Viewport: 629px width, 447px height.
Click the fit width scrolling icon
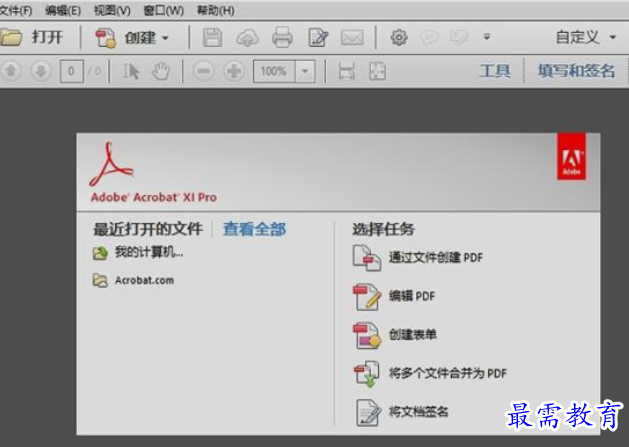pyautogui.click(x=347, y=71)
